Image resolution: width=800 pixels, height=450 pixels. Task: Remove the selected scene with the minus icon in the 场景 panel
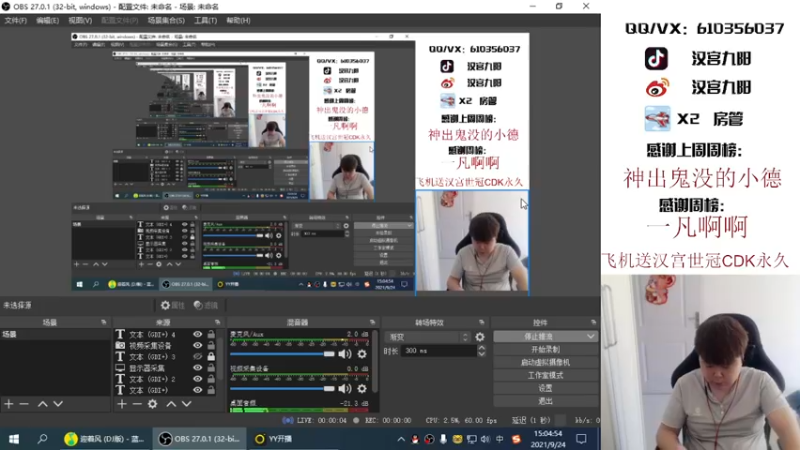click(x=24, y=404)
